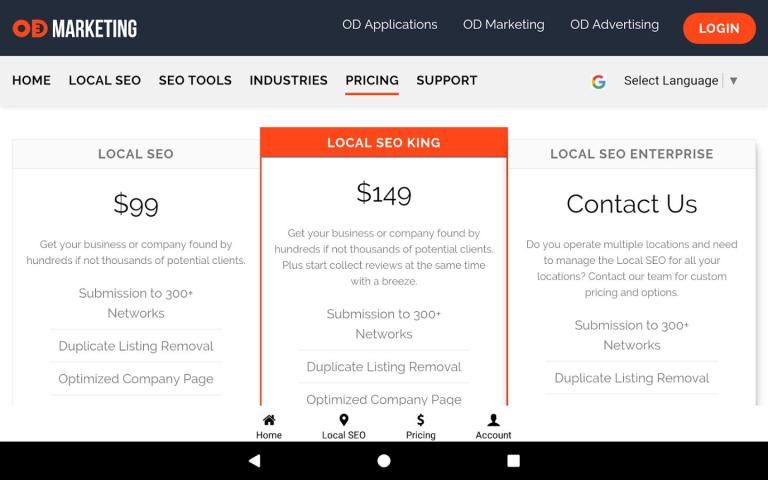Open the SUPPORT menu item
Screen dimensions: 768x480
point(447,80)
